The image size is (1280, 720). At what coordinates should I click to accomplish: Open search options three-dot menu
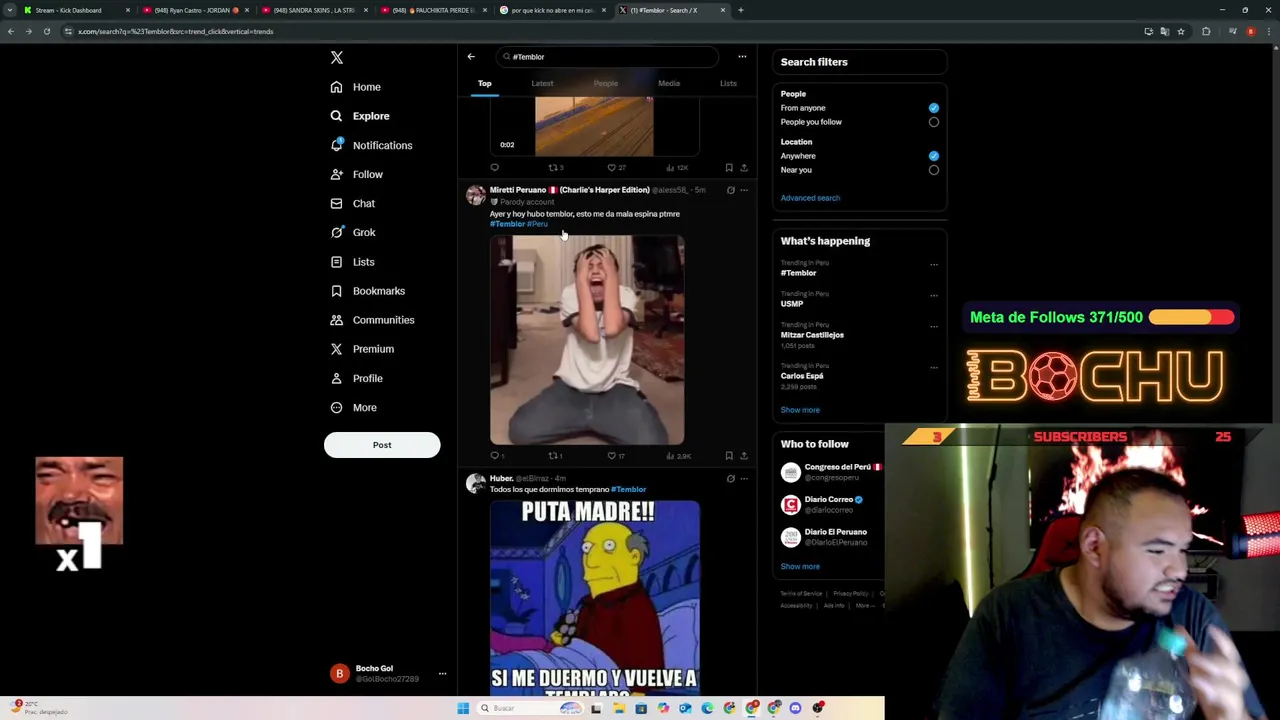click(x=742, y=57)
